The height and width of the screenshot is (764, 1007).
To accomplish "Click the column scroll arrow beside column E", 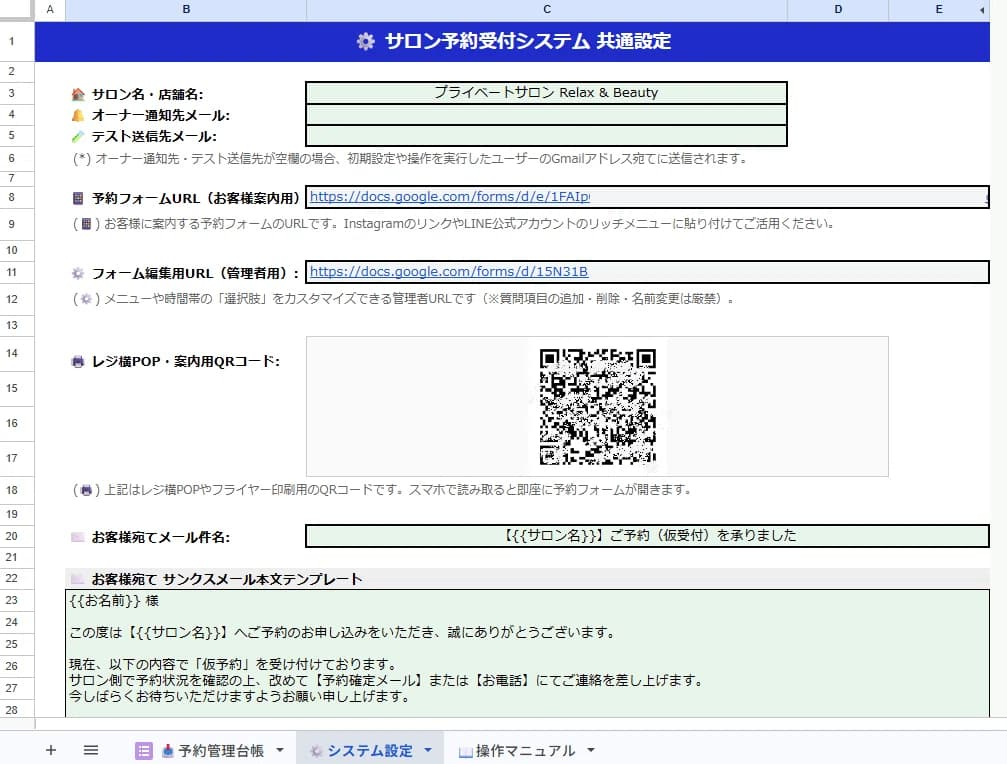I will 982,10.
